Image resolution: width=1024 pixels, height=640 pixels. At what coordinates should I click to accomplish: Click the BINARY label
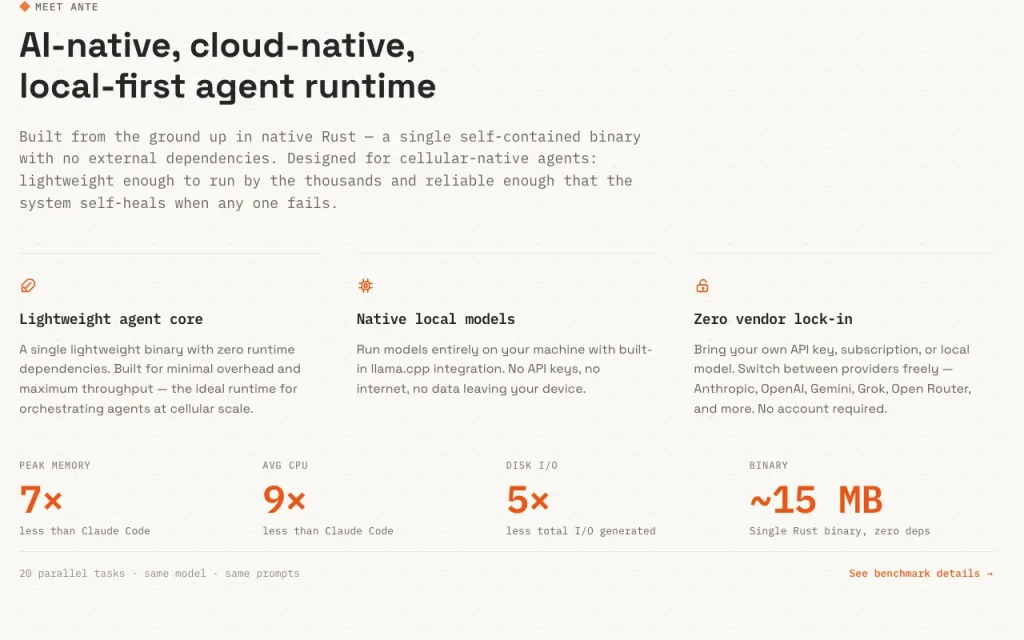tap(769, 466)
